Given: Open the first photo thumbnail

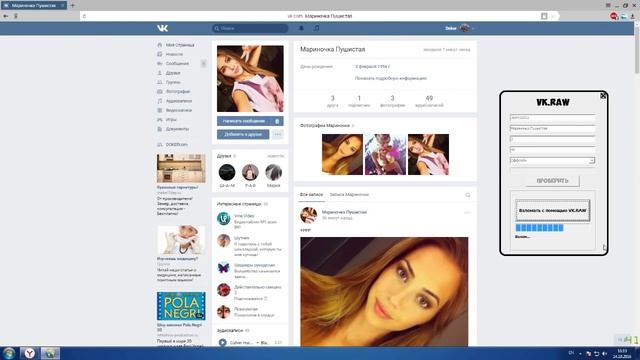Looking at the screenshot, I should click(342, 155).
